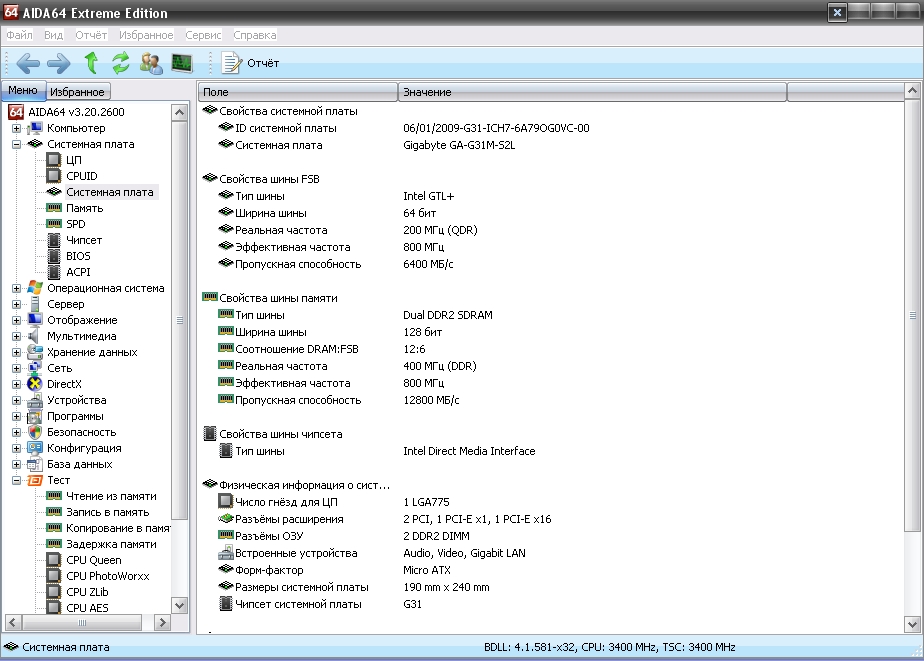Viewport: 924px width, 661px height.
Task: Select CPU ZLib benchmark
Action: pyautogui.click(x=87, y=591)
